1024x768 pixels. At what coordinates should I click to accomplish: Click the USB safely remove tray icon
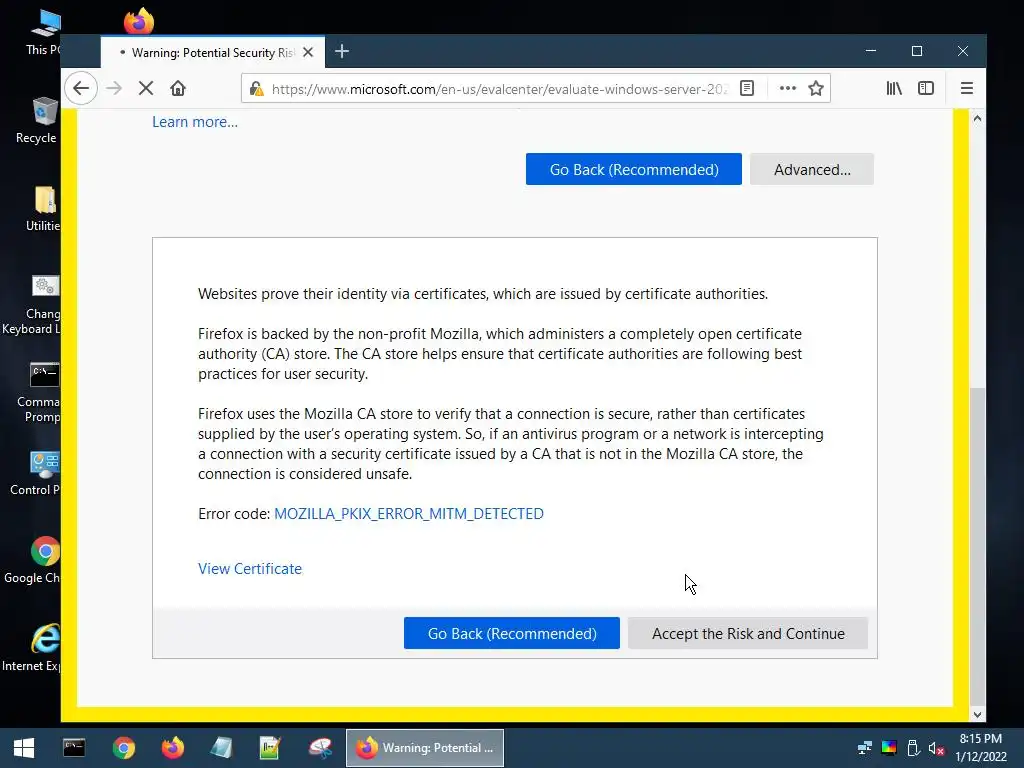tap(913, 748)
